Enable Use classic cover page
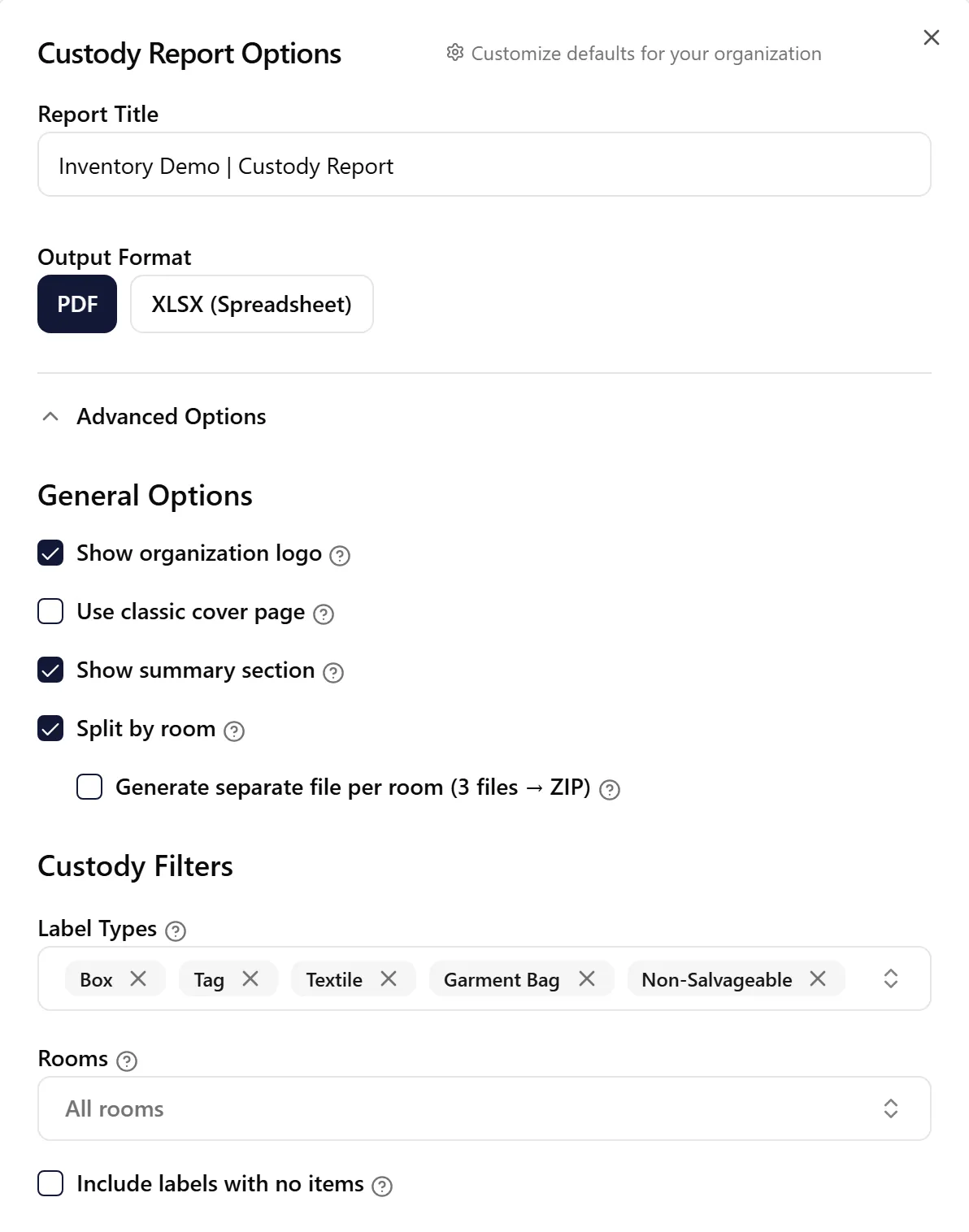Image resolution: width=969 pixels, height=1232 pixels. (x=50, y=612)
